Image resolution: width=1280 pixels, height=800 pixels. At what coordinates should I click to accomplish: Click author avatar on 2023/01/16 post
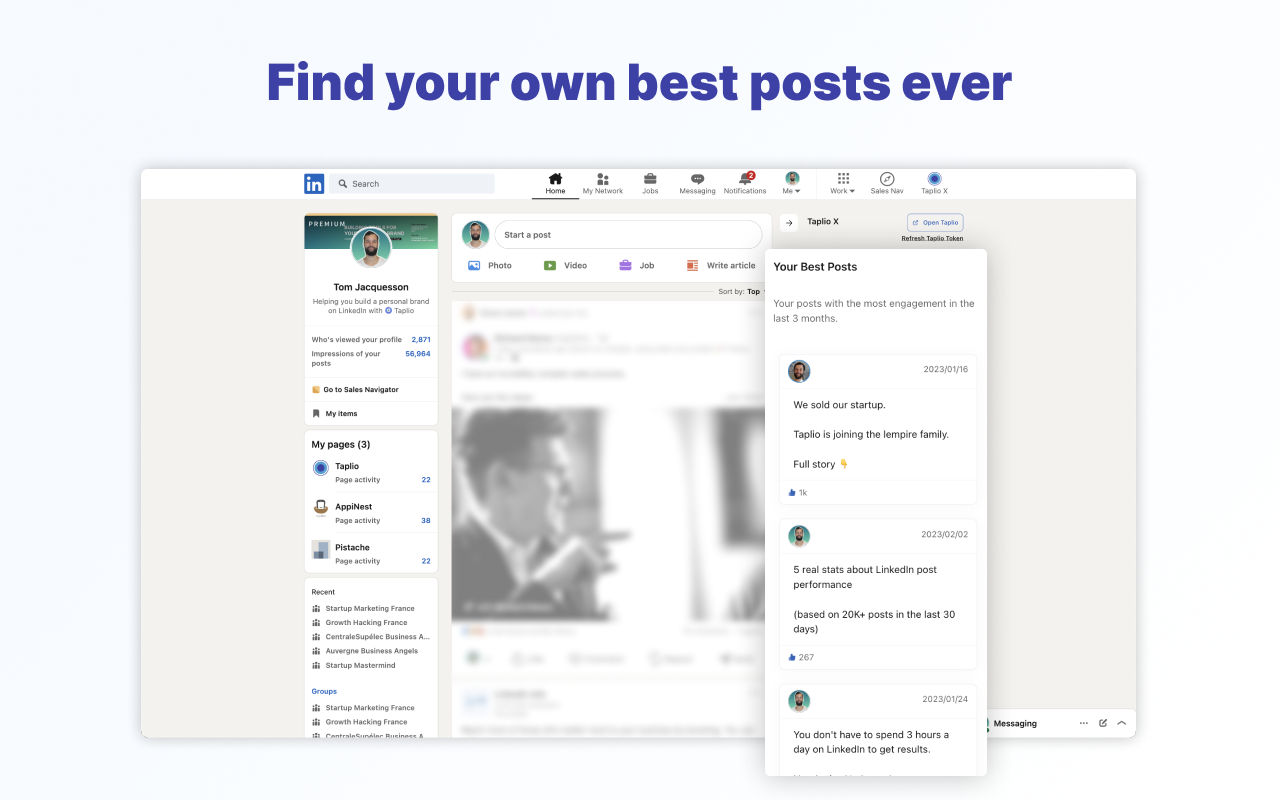point(799,371)
